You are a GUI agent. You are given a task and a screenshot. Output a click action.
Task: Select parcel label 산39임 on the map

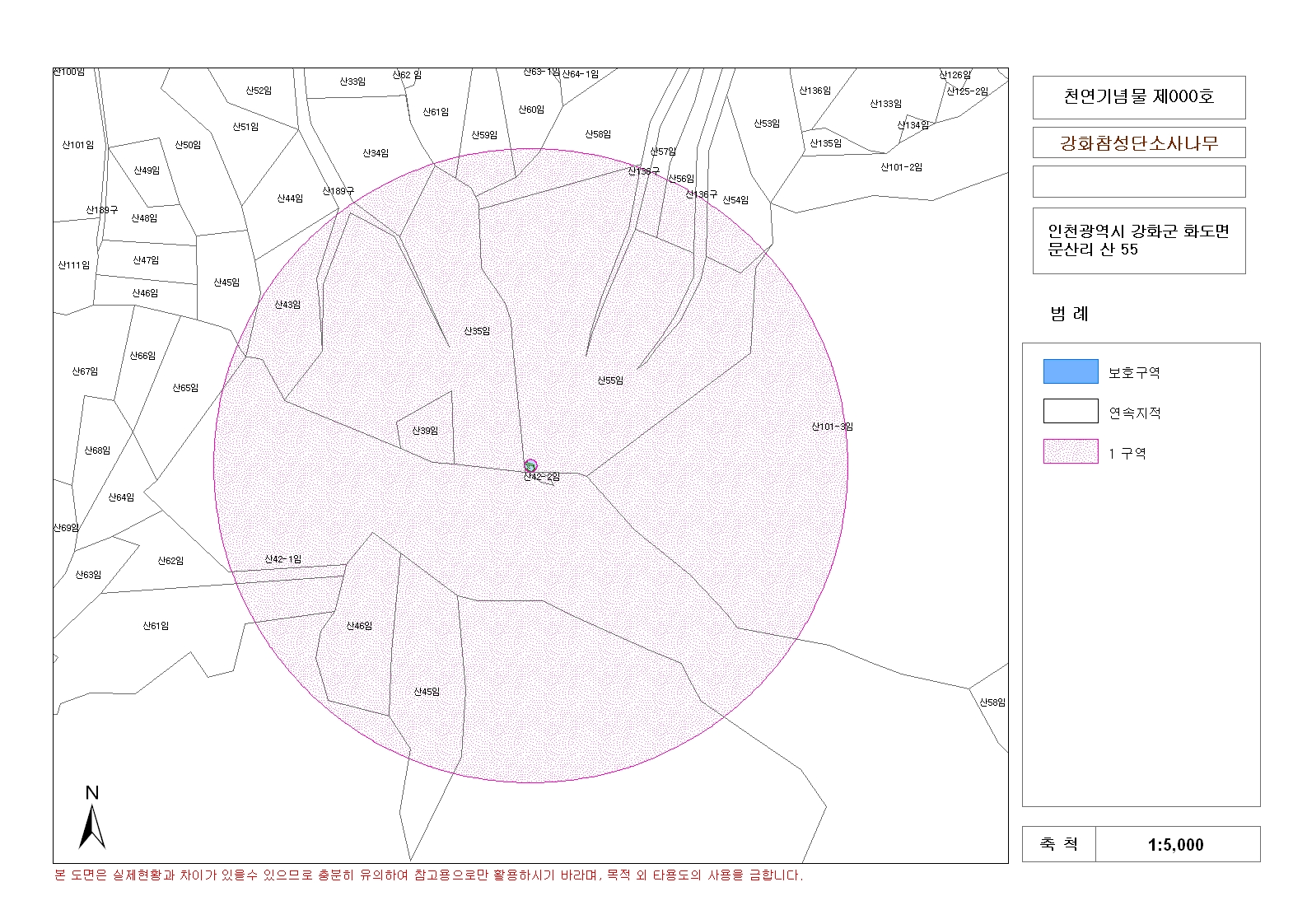(425, 431)
